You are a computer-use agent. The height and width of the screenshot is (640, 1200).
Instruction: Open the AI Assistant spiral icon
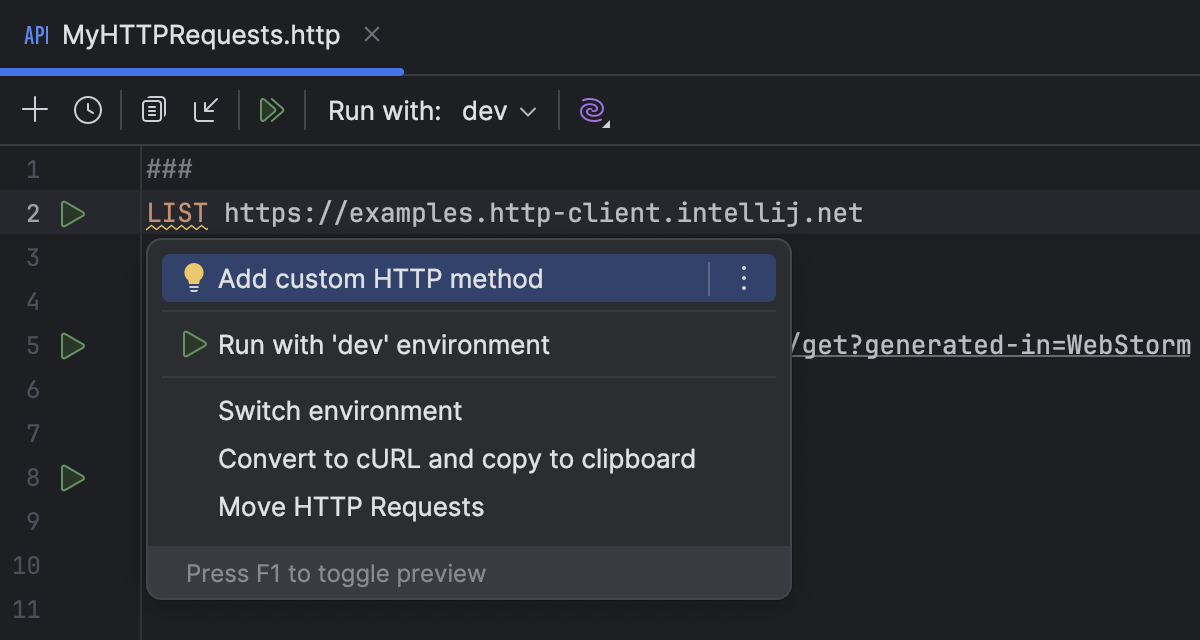click(590, 112)
